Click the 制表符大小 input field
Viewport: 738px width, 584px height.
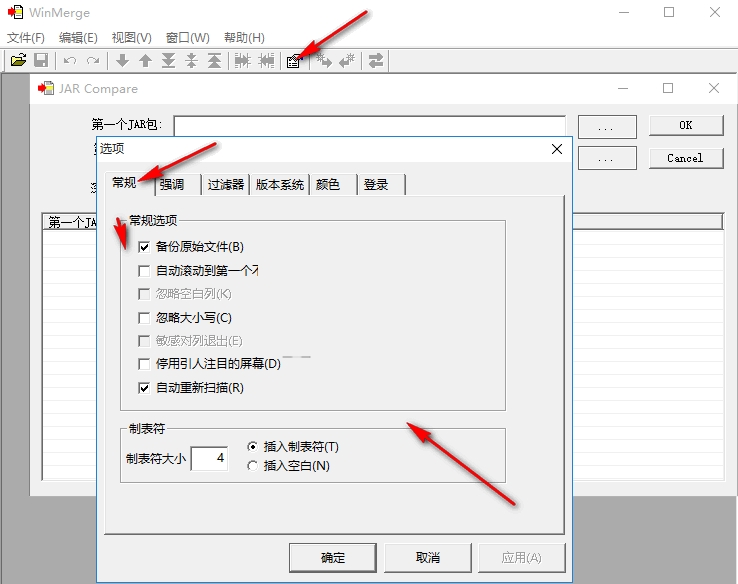click(x=209, y=458)
